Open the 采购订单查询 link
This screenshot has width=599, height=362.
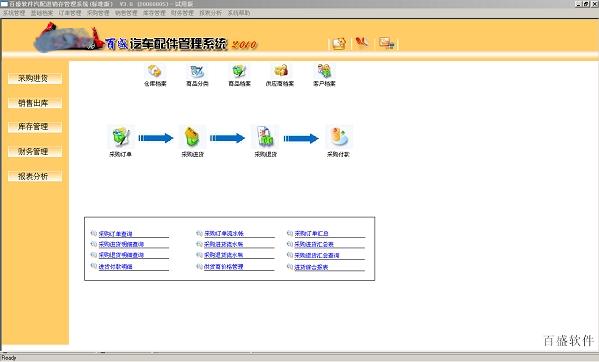tap(115, 234)
